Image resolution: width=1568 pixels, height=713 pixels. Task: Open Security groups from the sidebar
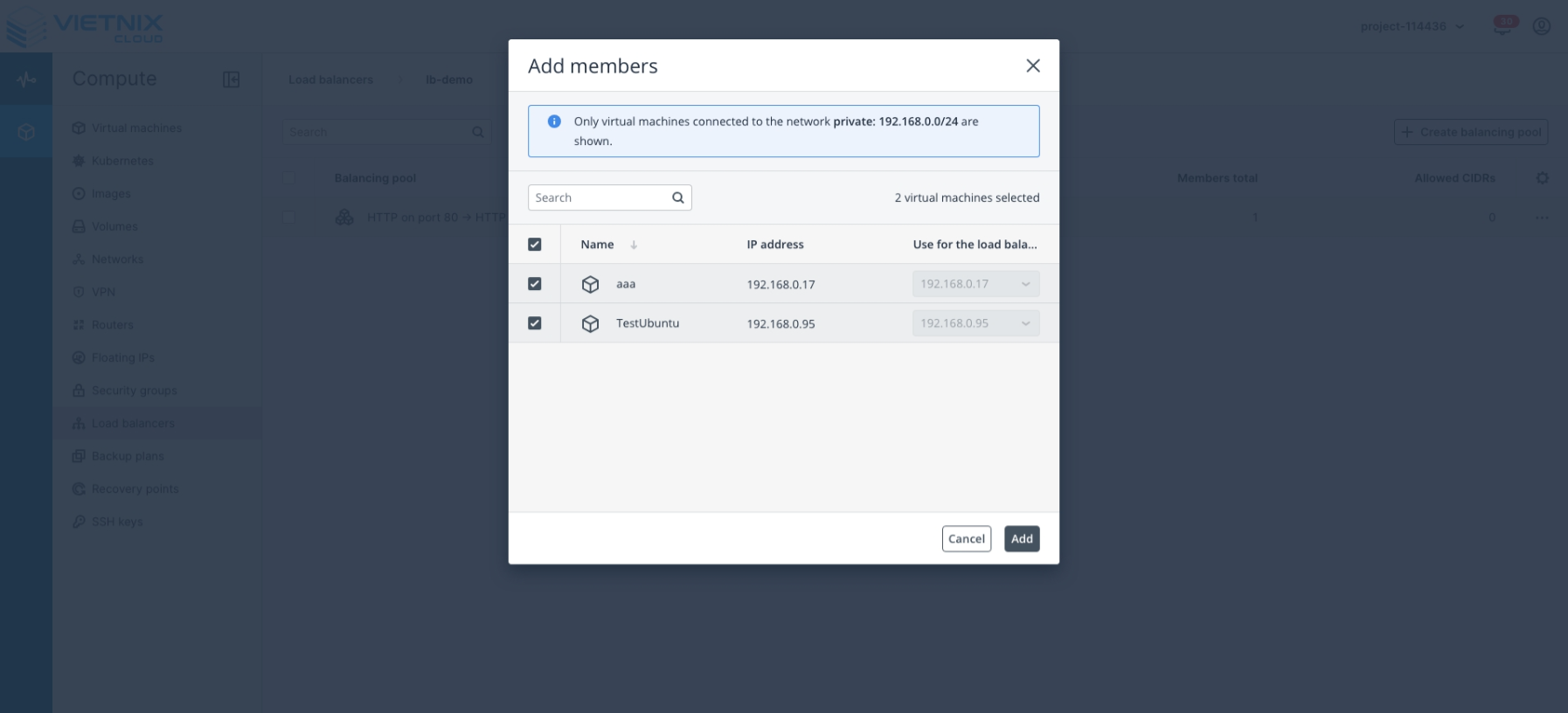(x=135, y=391)
